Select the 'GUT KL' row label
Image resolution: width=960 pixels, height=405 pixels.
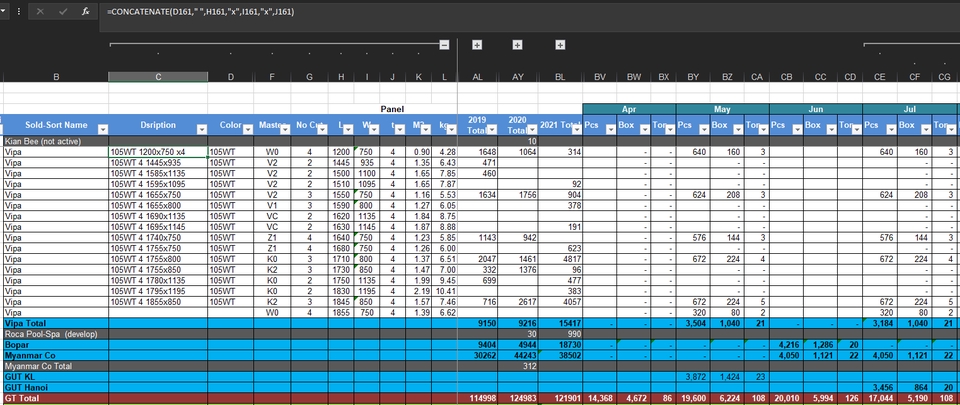(x=56, y=377)
